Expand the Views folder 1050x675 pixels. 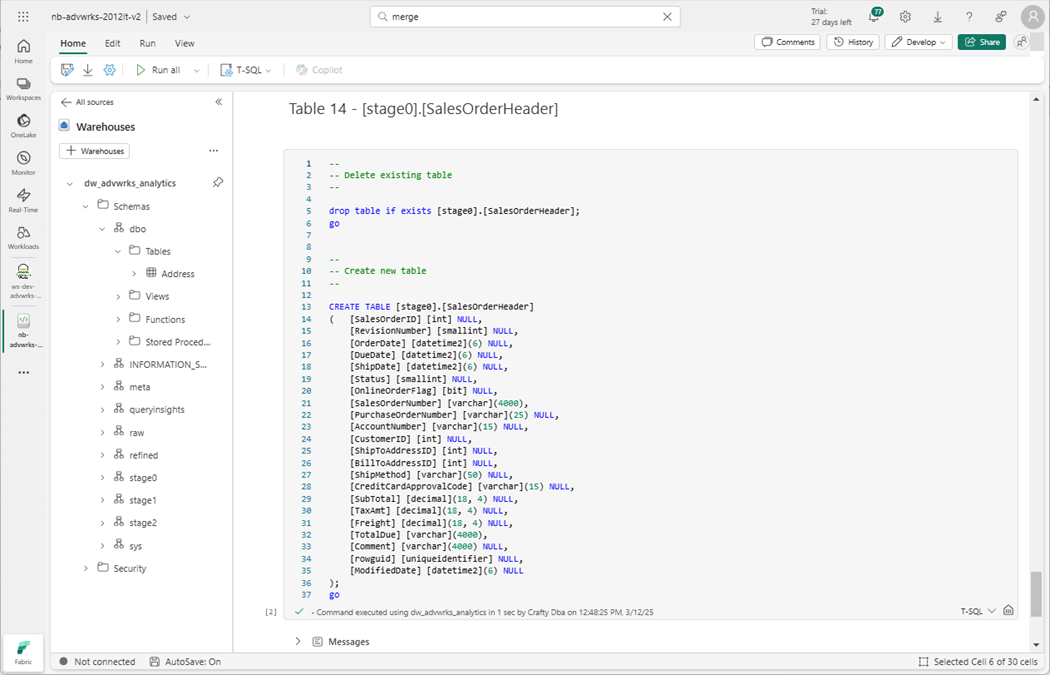point(118,296)
